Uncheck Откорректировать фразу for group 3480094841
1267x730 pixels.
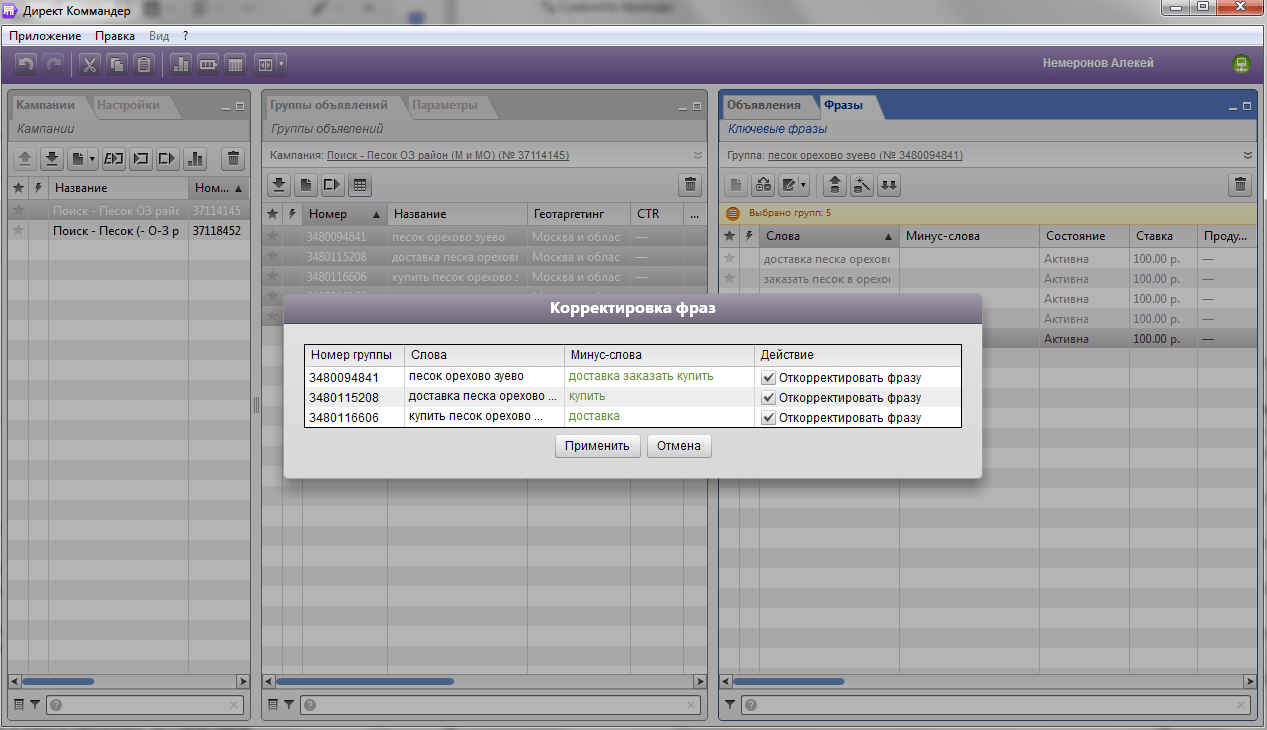(x=768, y=378)
